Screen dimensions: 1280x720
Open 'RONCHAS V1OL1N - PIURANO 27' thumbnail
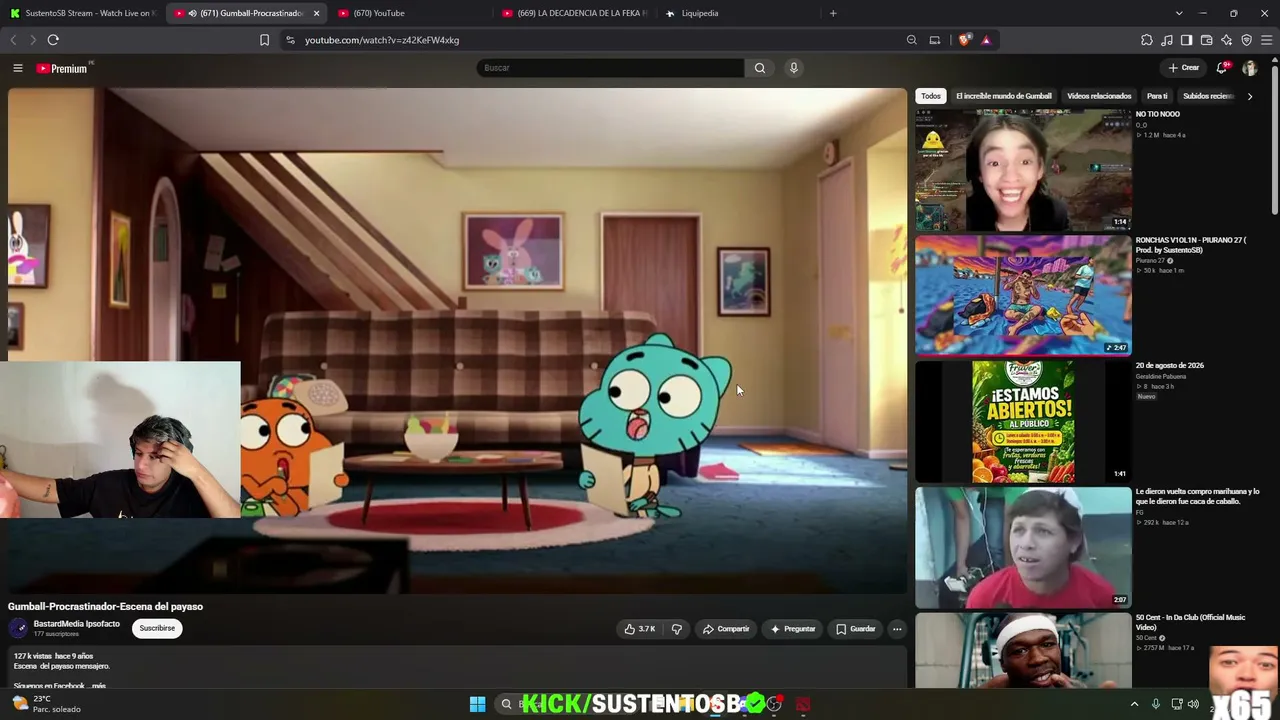[1023, 295]
